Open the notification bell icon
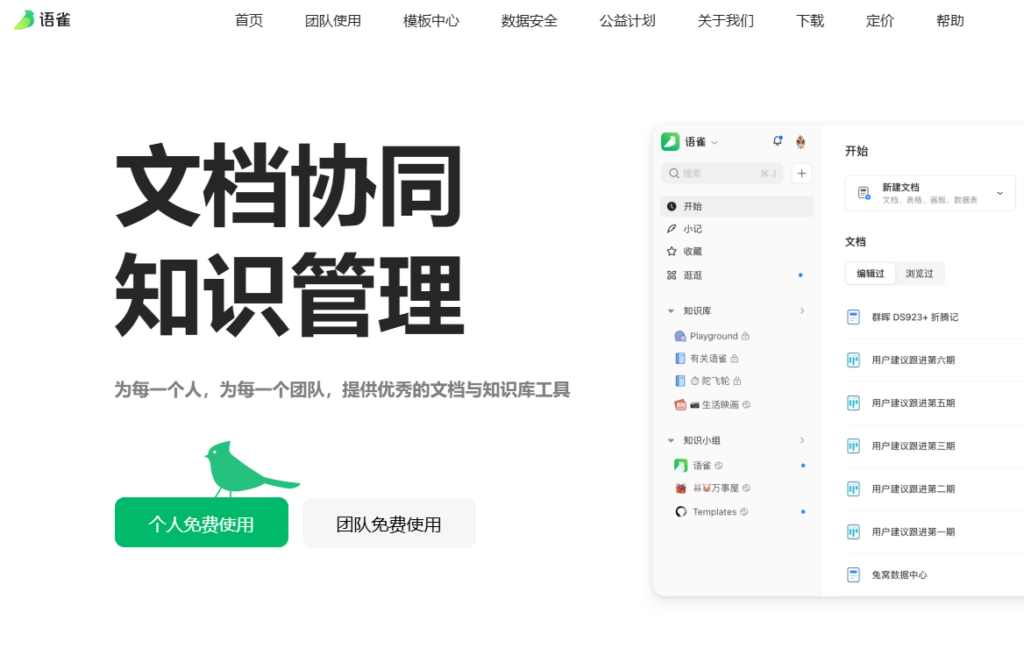This screenshot has height=656, width=1024. pyautogui.click(x=778, y=141)
